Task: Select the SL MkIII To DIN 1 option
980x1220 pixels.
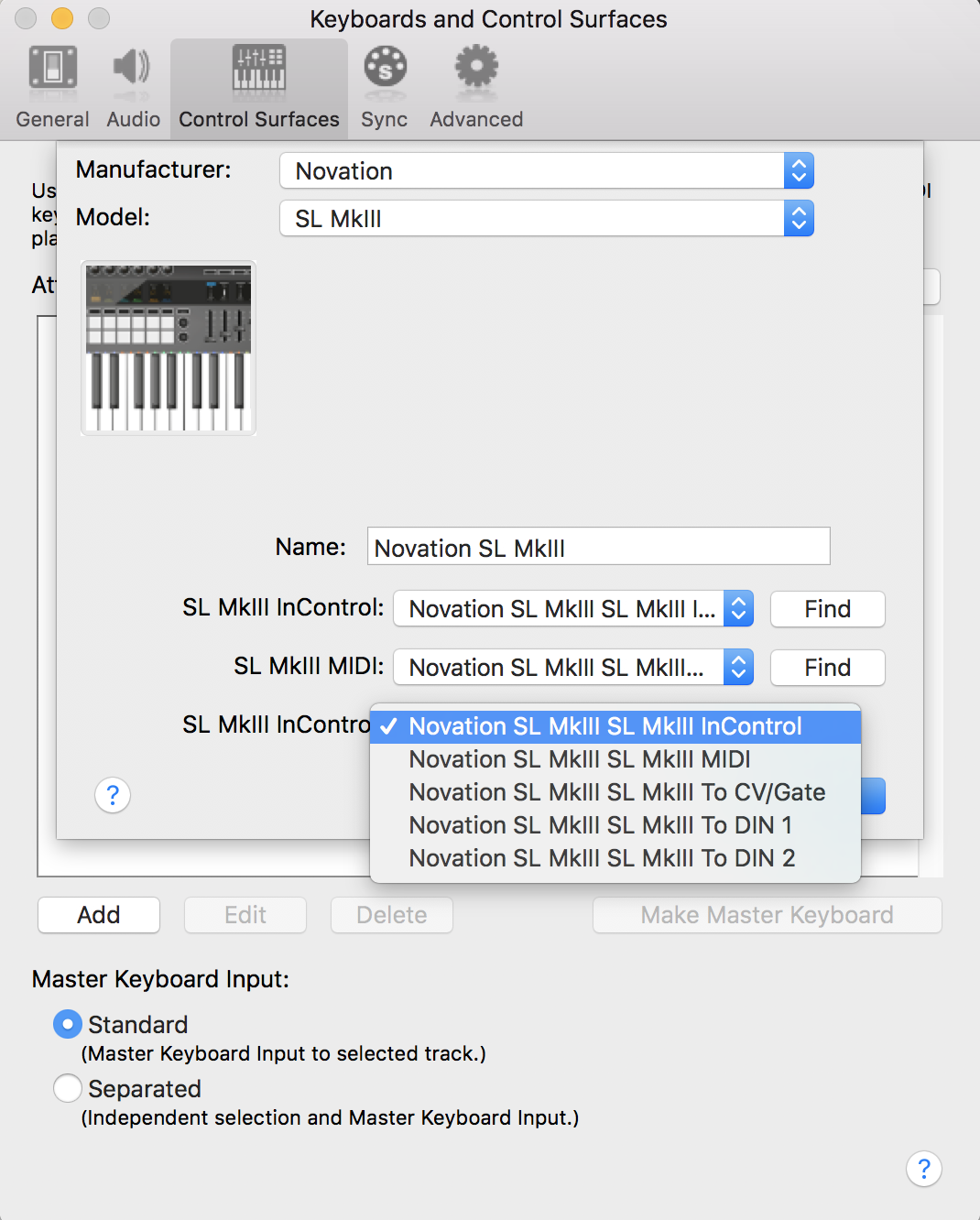Action: click(615, 825)
